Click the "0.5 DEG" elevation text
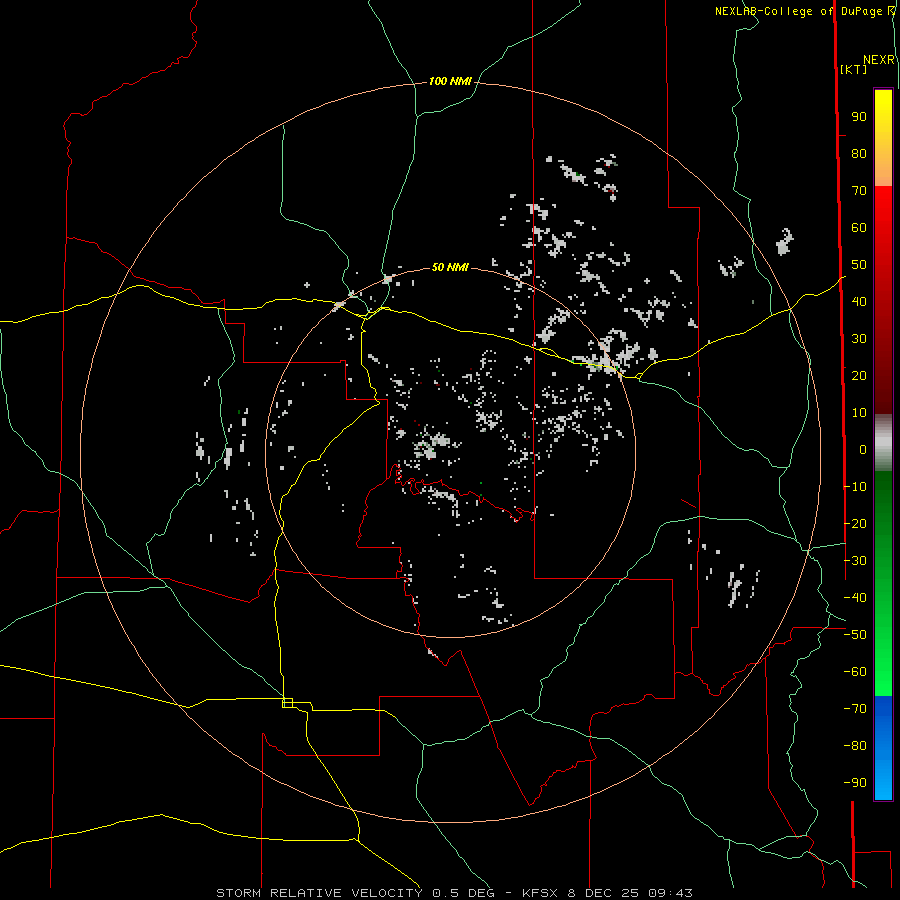The height and width of the screenshot is (900, 900). [463, 893]
